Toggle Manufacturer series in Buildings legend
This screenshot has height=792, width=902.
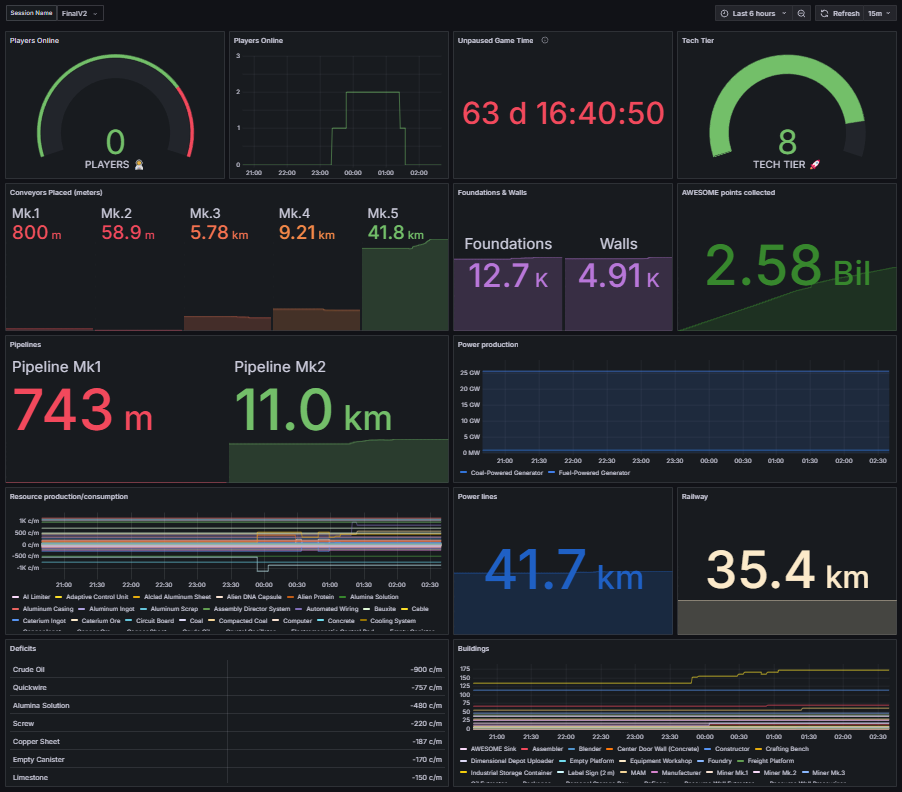(x=681, y=773)
